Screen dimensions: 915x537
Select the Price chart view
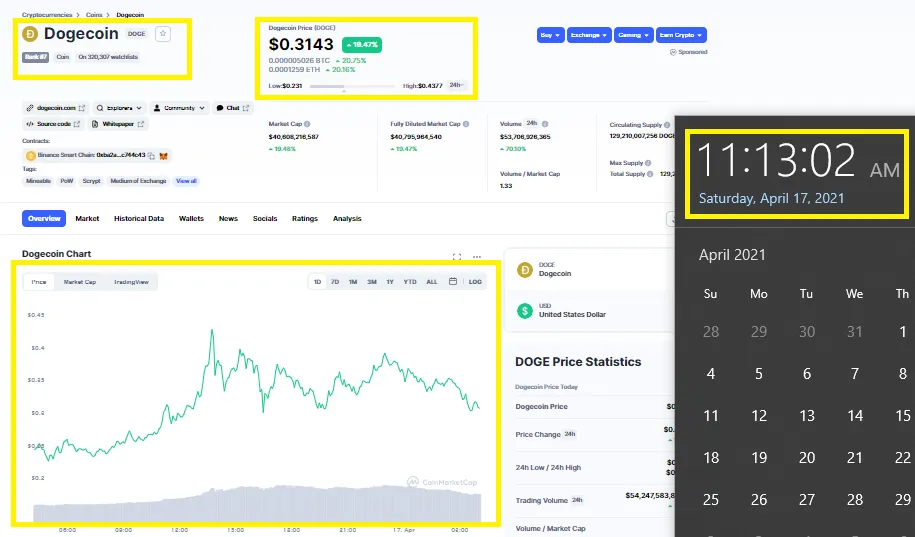[x=39, y=282]
